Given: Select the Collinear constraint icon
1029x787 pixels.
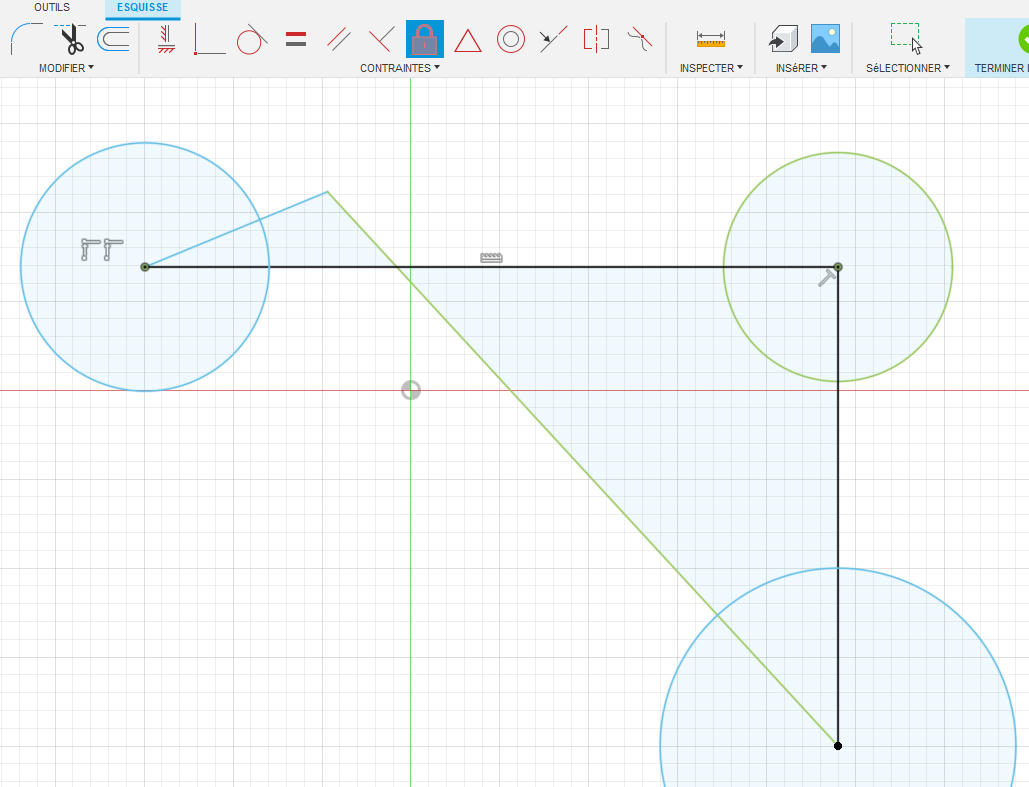Looking at the screenshot, I should [553, 39].
